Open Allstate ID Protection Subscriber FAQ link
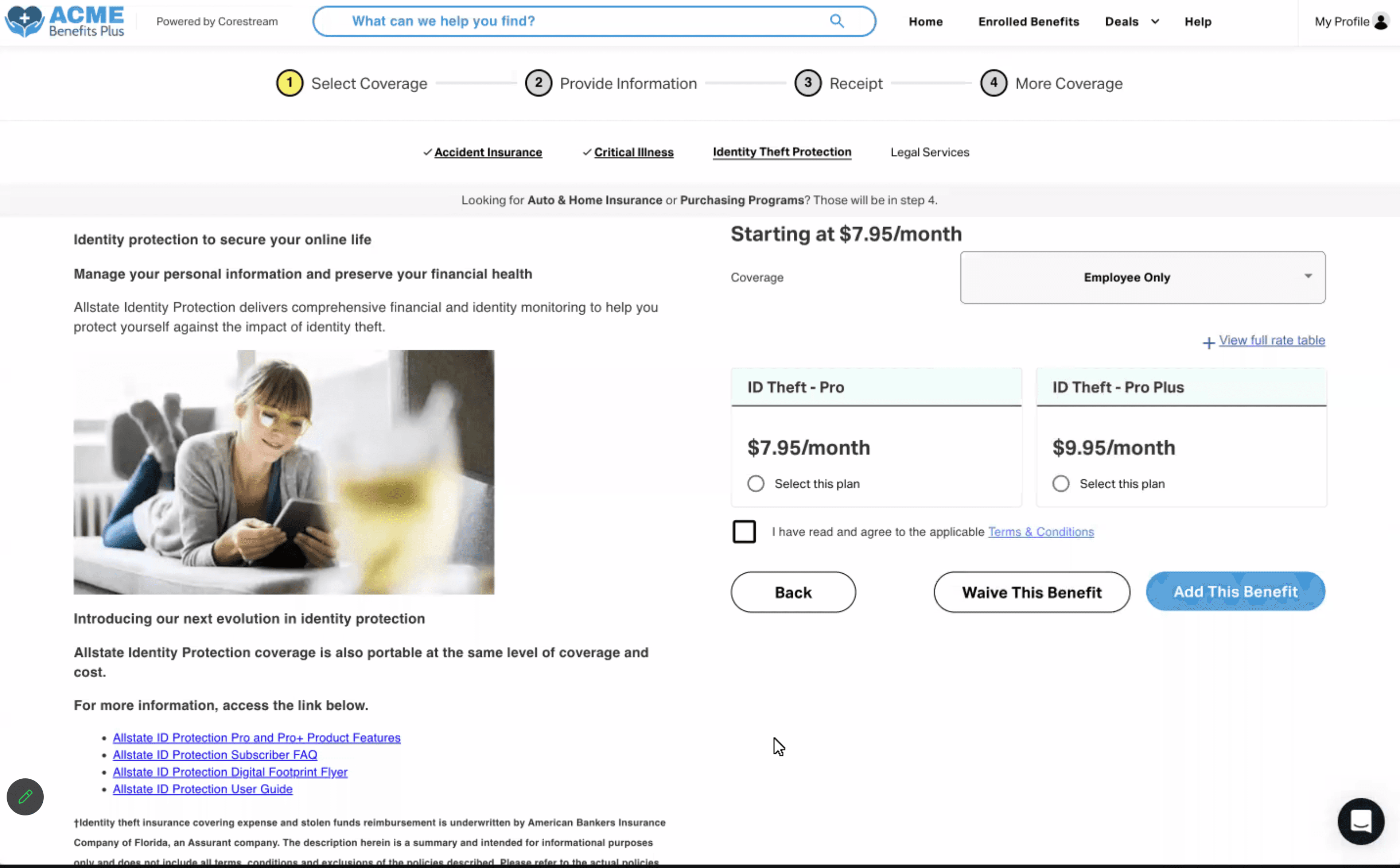 pos(215,755)
